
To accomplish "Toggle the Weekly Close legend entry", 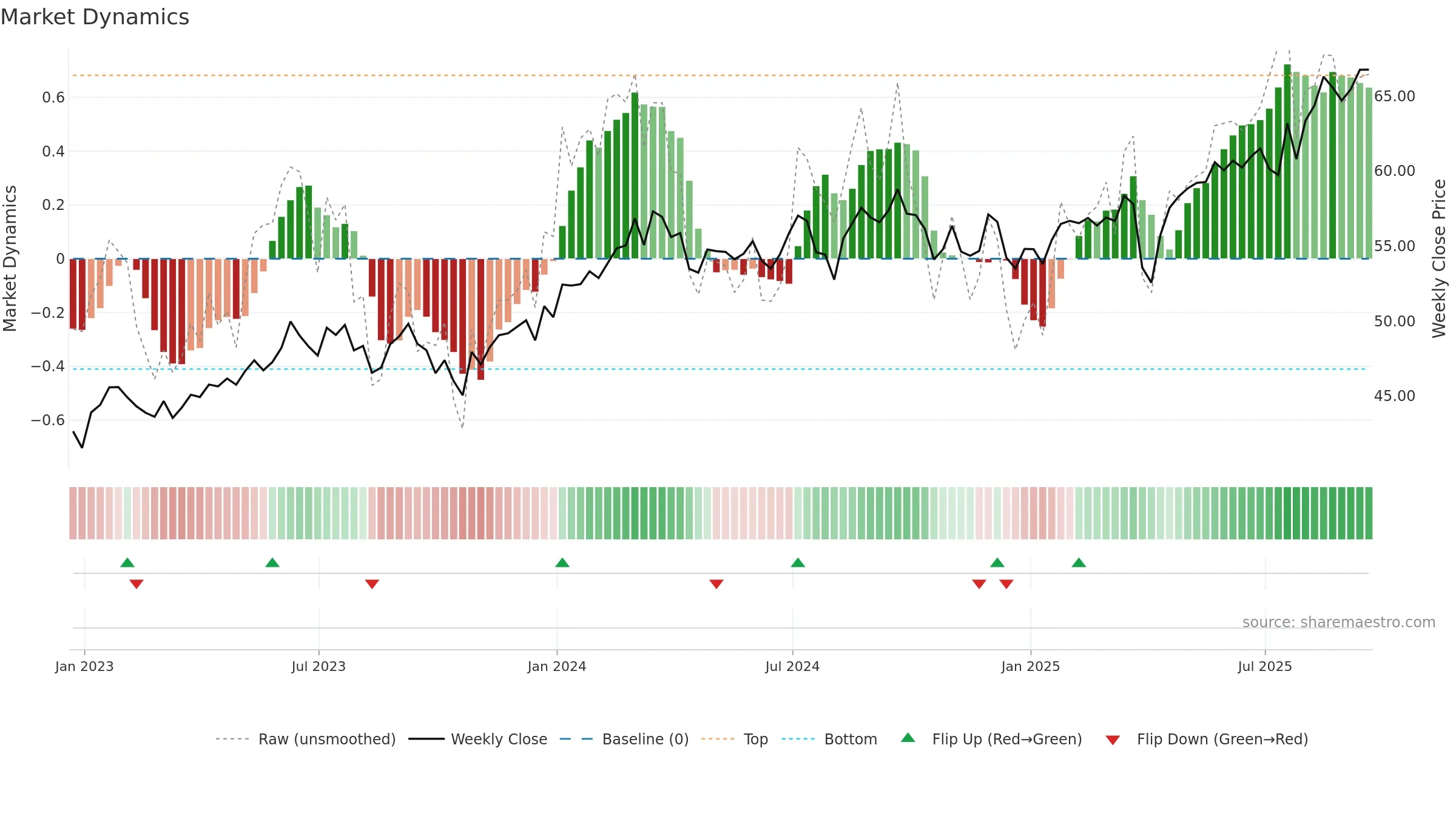I will pos(477,739).
